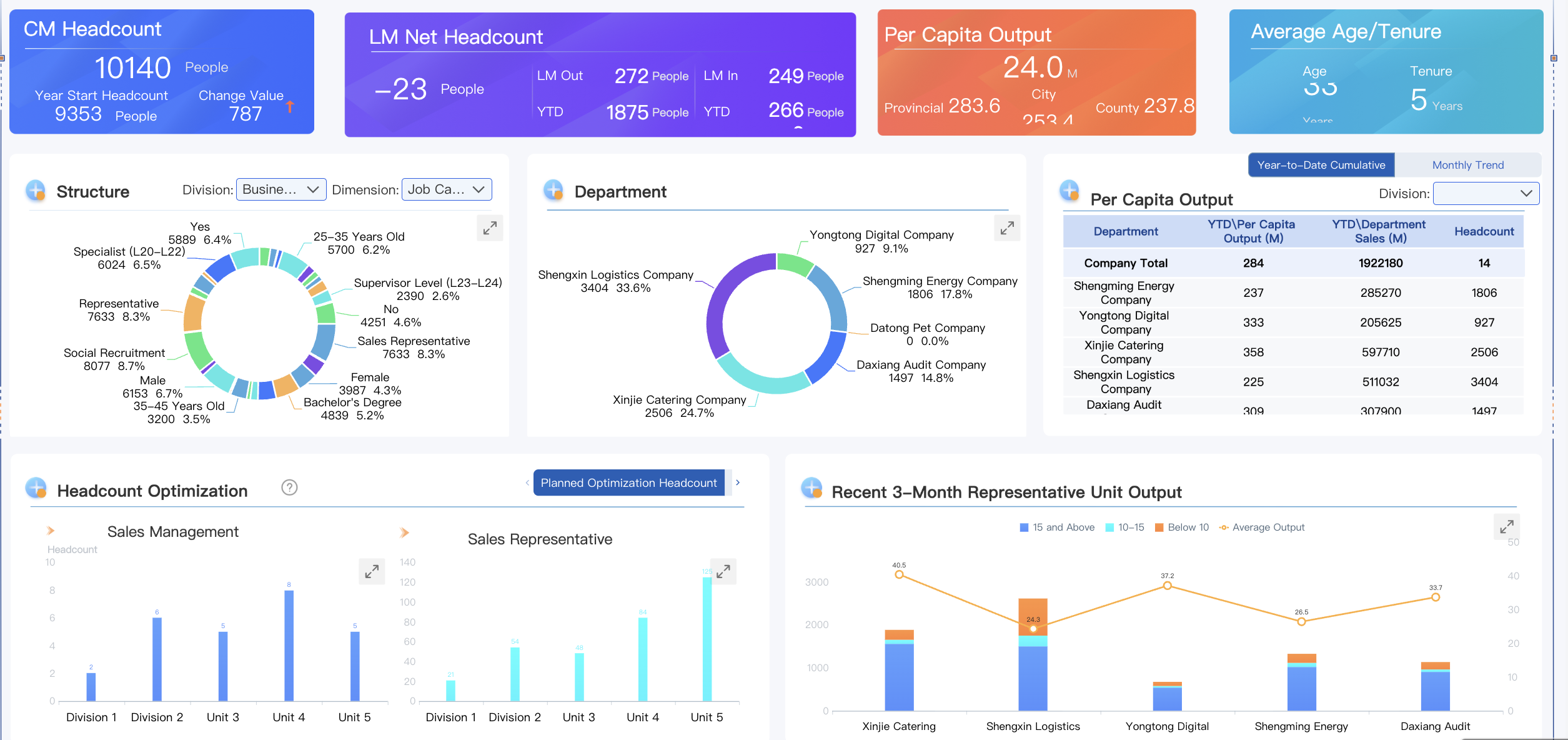
Task: Click the CM Headcount value 10140
Action: click(132, 67)
